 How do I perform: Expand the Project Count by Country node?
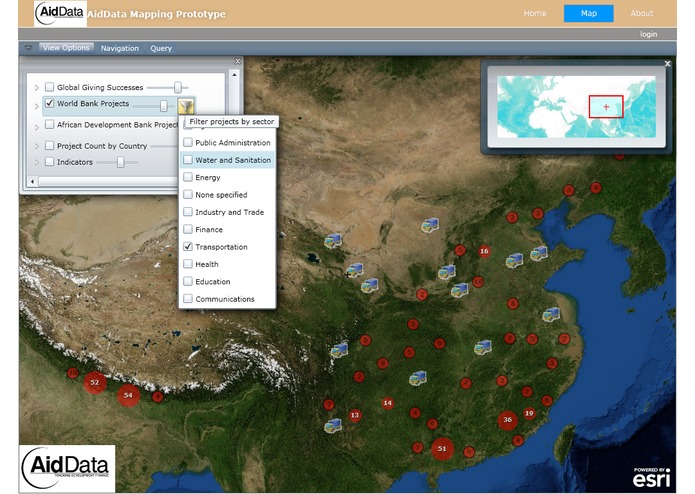[x=37, y=146]
